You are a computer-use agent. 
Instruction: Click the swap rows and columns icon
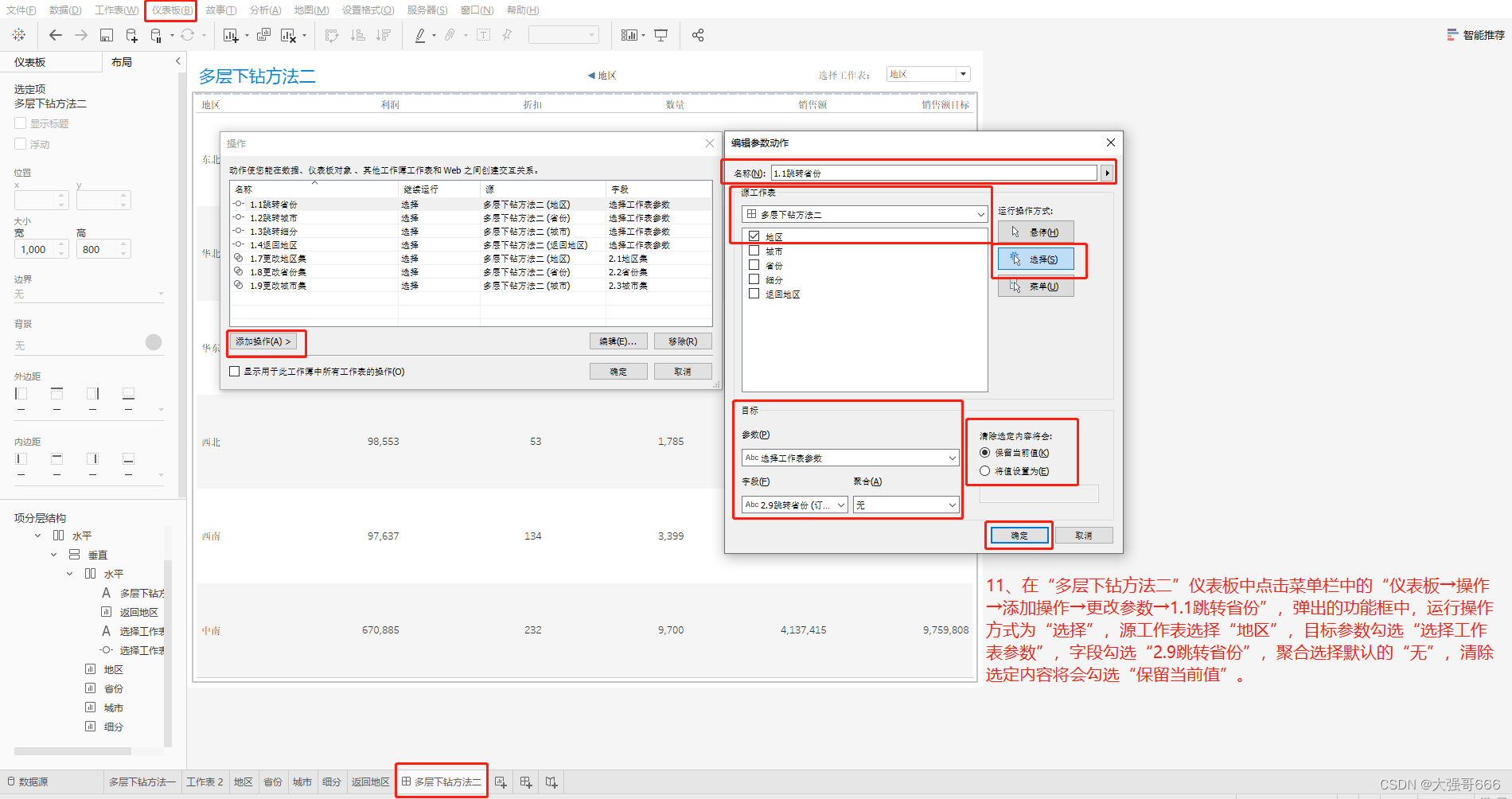[332, 35]
